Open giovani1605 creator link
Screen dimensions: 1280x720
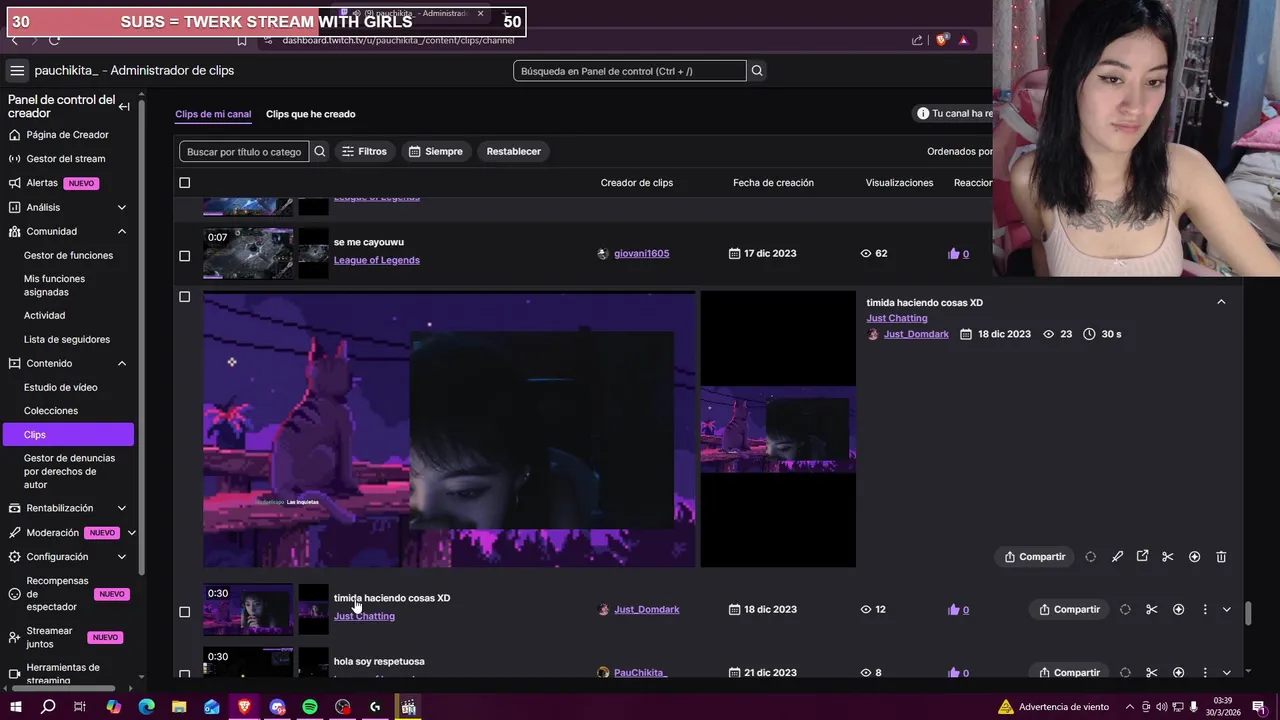(641, 254)
